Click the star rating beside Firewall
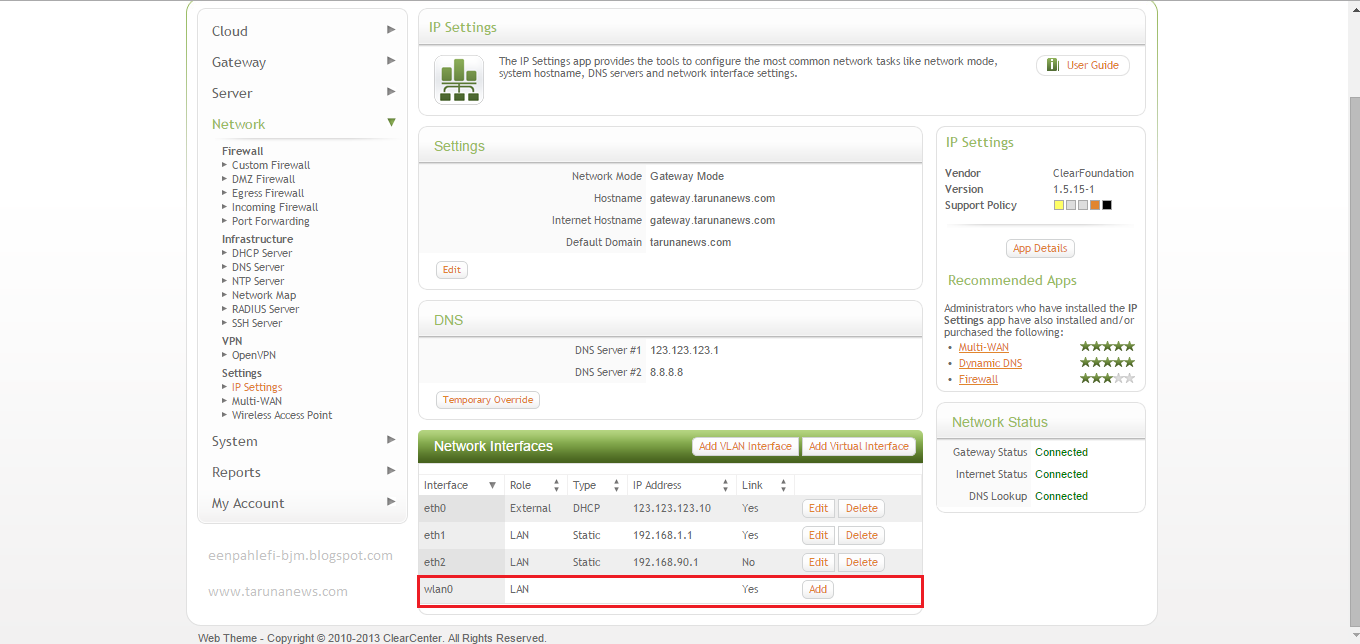 [x=1106, y=379]
